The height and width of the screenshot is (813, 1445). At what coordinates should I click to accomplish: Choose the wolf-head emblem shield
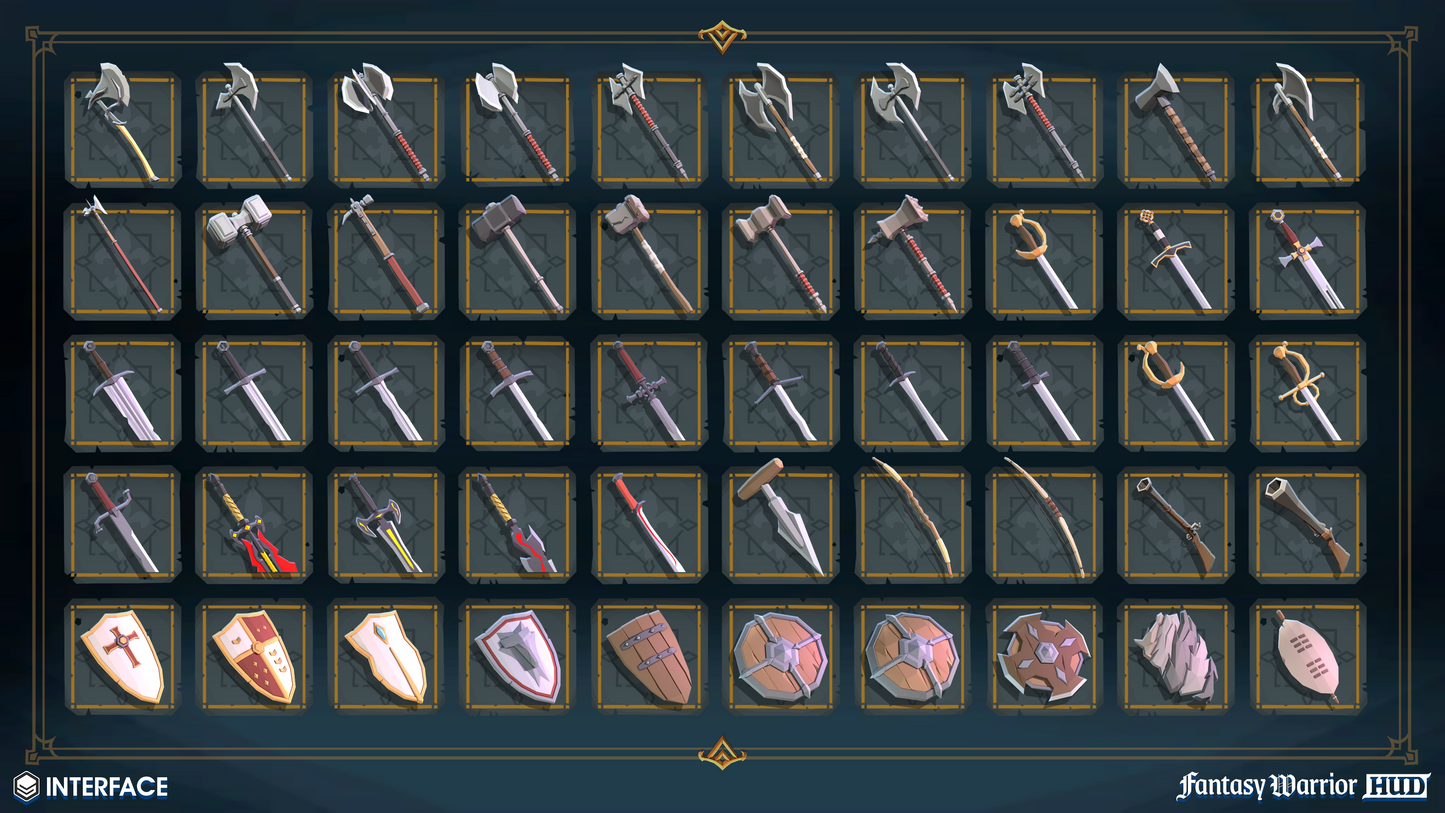pos(517,656)
